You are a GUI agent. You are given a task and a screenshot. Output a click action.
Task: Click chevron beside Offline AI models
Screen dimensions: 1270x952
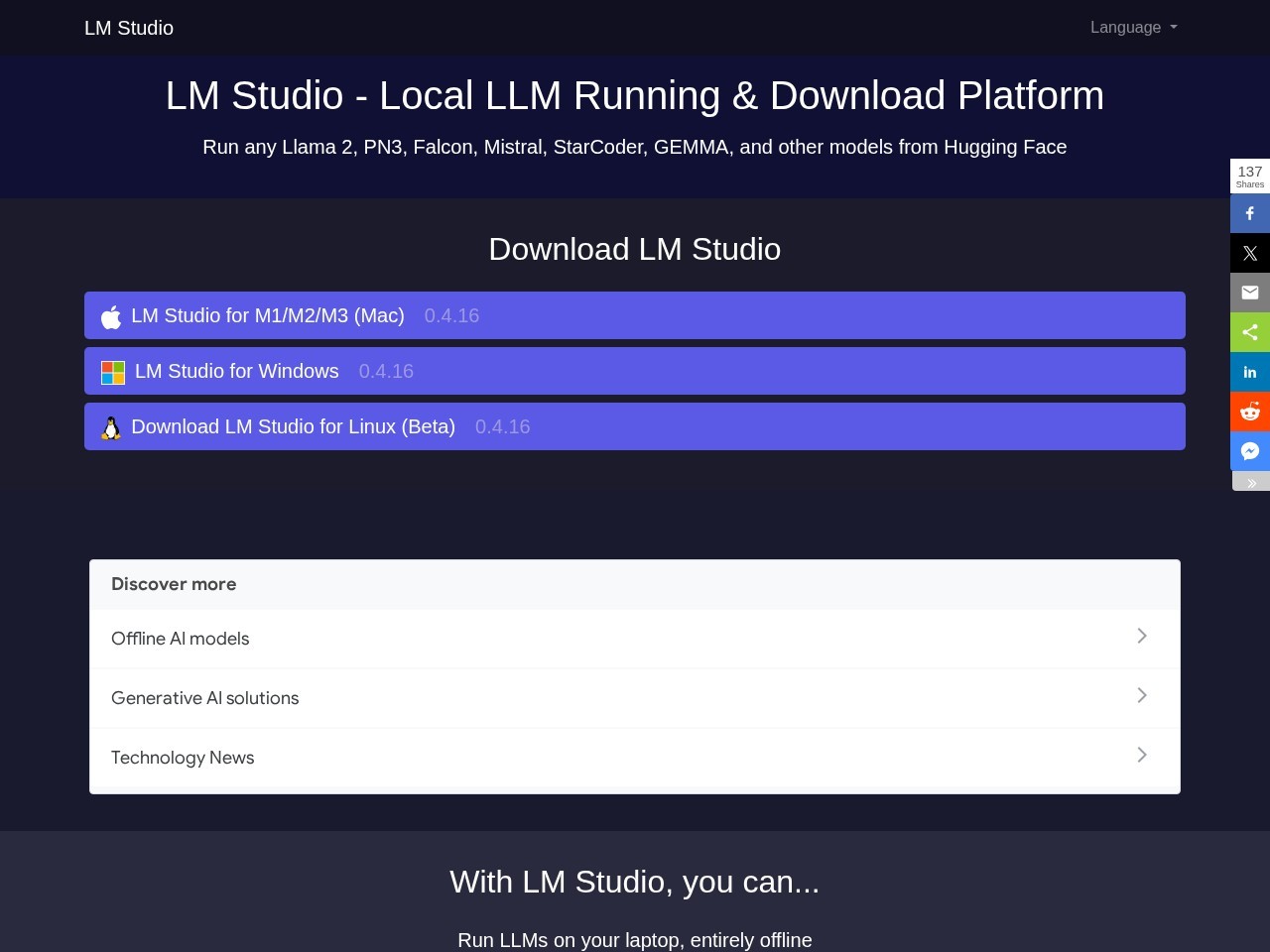tap(1142, 636)
